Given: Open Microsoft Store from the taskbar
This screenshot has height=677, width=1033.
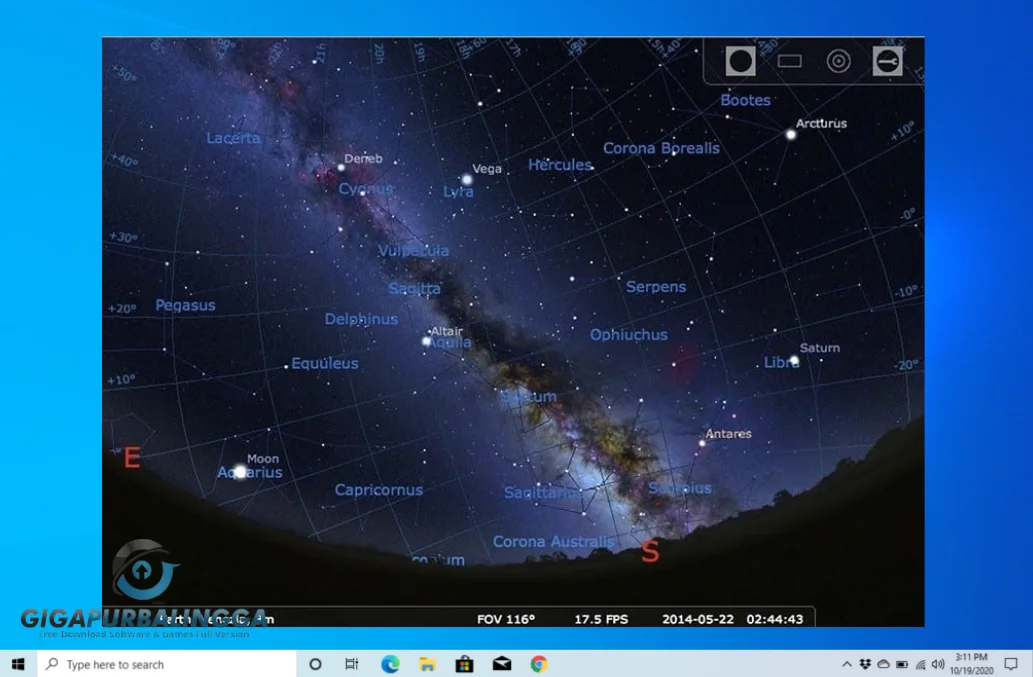Looking at the screenshot, I should point(463,663).
